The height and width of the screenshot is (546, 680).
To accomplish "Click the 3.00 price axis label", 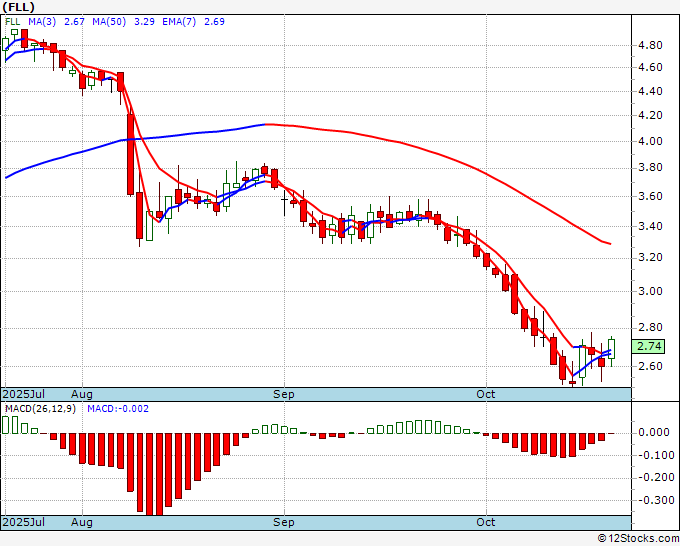I will click(x=650, y=291).
